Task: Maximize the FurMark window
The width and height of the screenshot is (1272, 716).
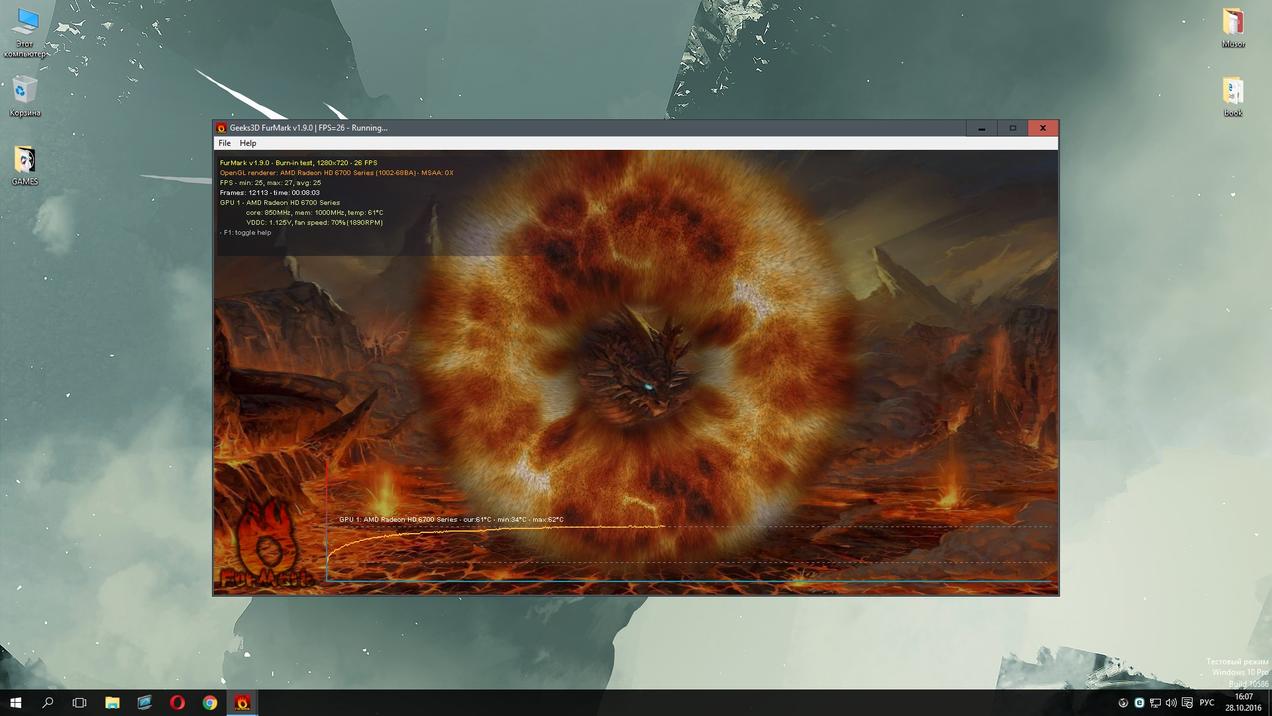Action: (x=1012, y=128)
